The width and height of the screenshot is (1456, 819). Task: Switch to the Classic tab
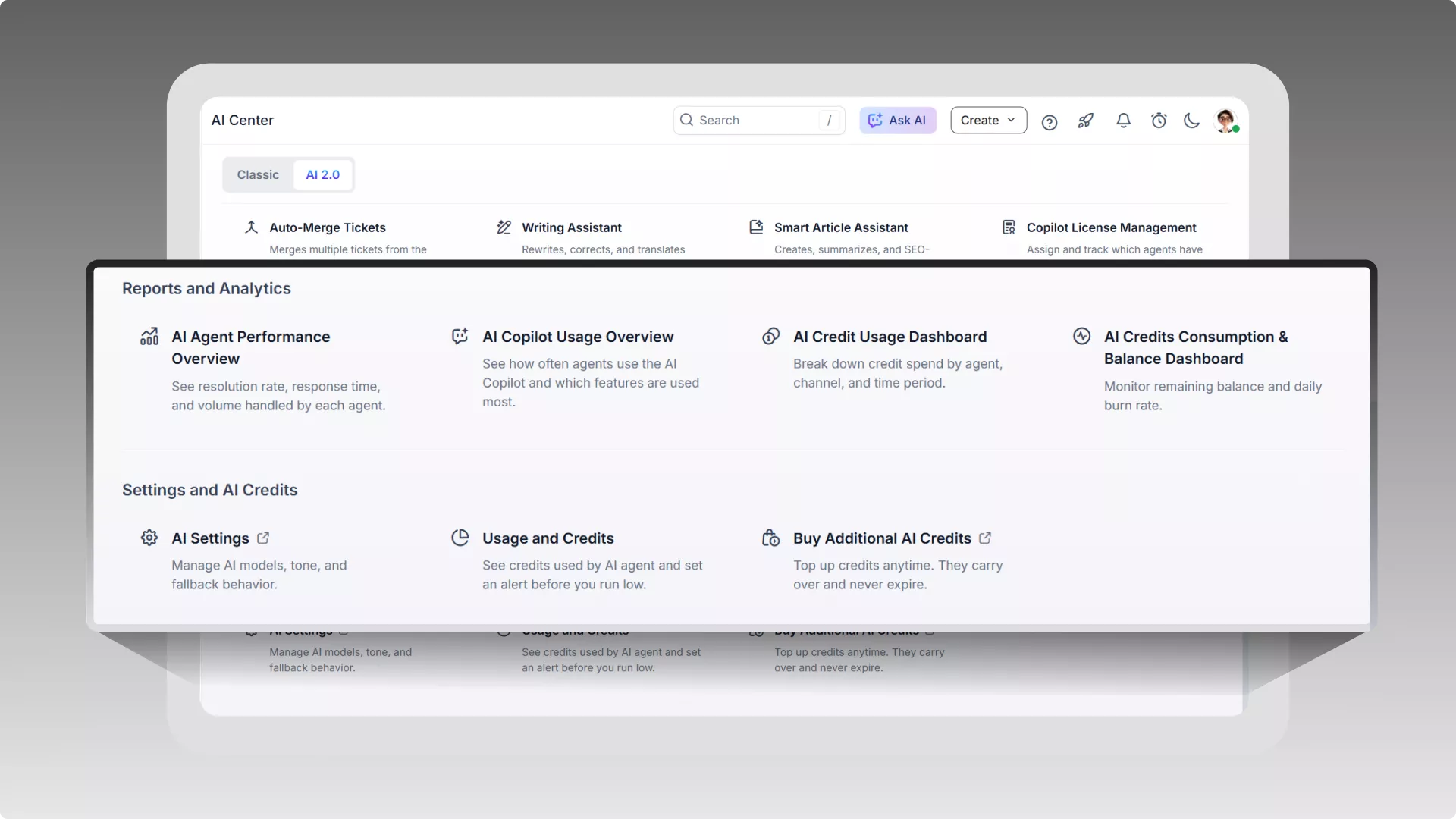(258, 174)
